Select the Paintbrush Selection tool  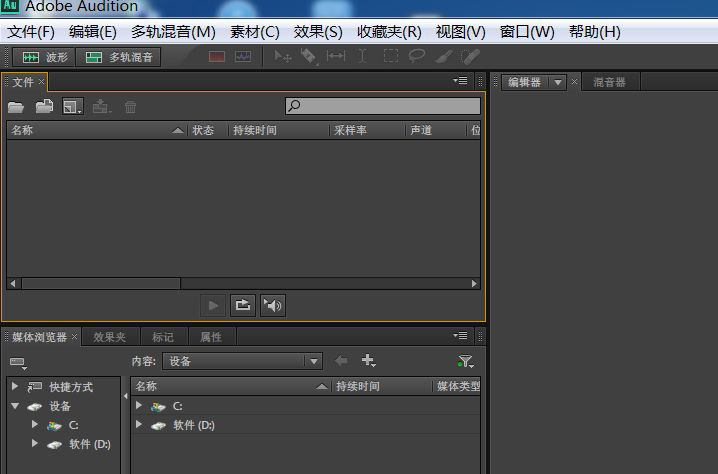tap(444, 56)
